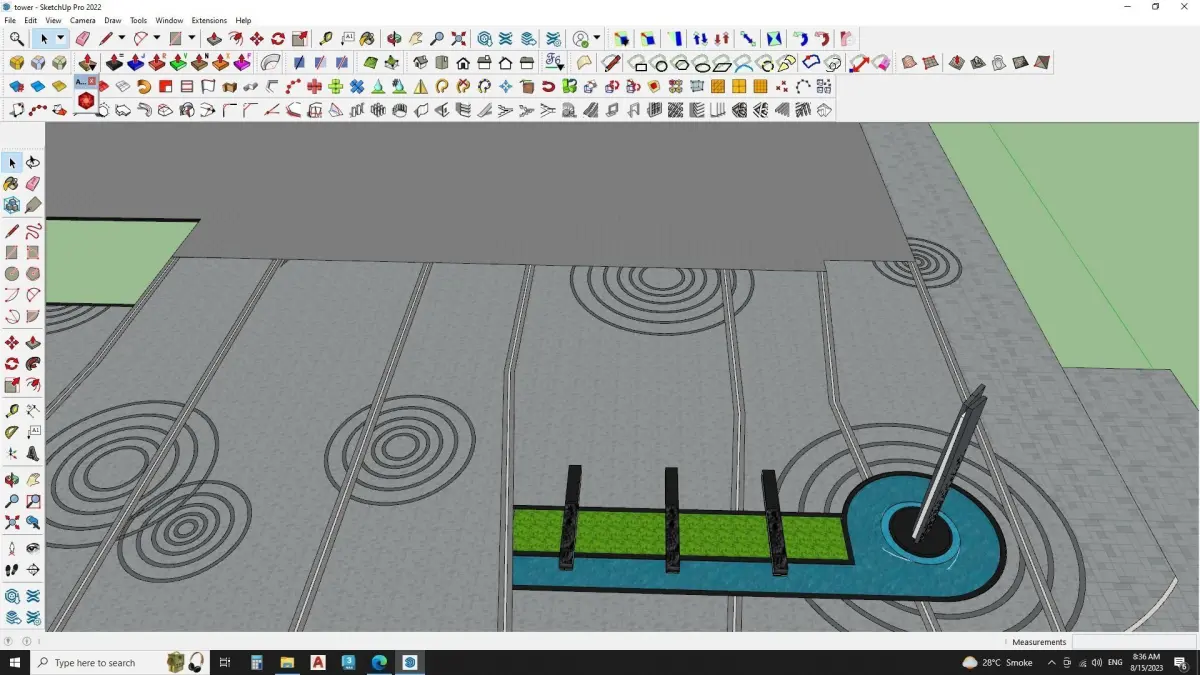
Task: Choose the Freehand drawing tool
Action: (33, 231)
